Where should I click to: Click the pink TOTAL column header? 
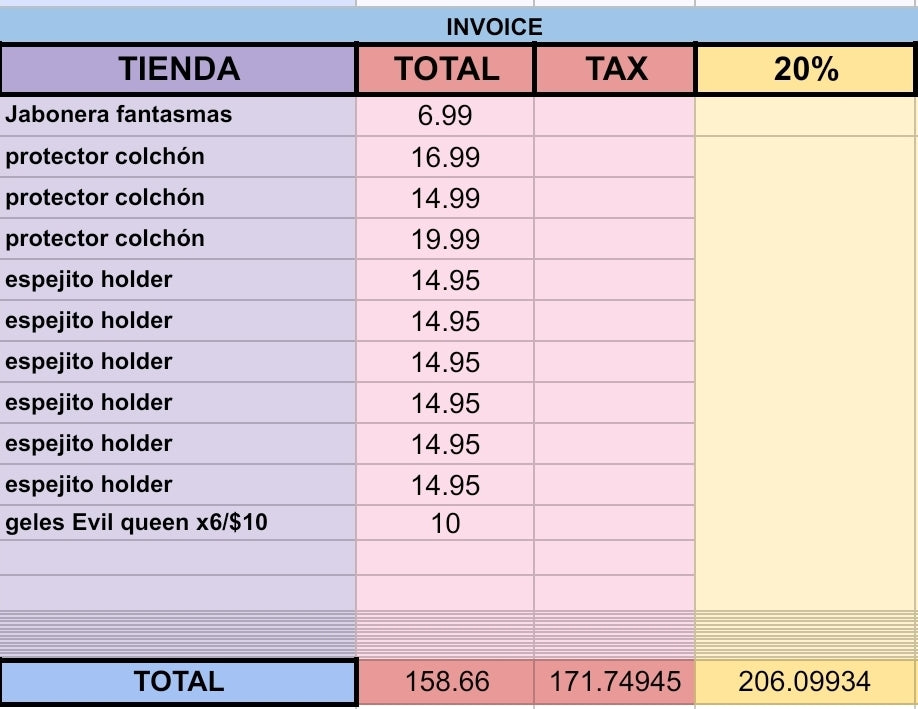coord(446,69)
